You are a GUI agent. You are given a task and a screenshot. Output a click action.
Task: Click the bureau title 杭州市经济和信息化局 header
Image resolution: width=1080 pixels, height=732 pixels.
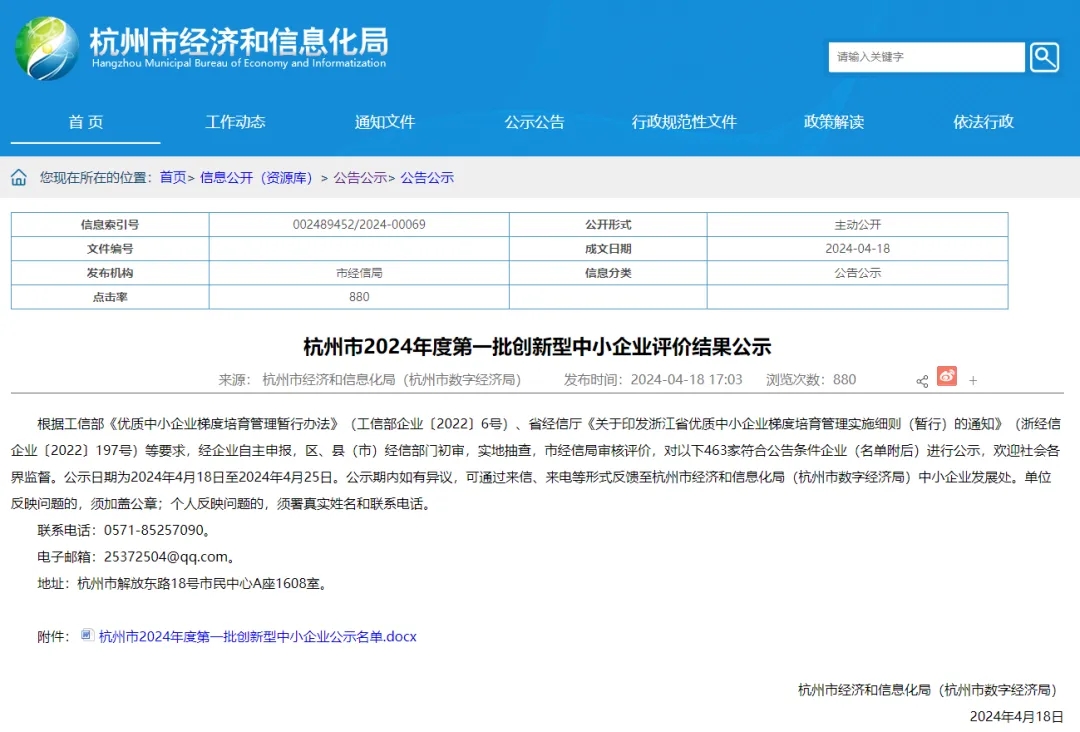tap(239, 41)
